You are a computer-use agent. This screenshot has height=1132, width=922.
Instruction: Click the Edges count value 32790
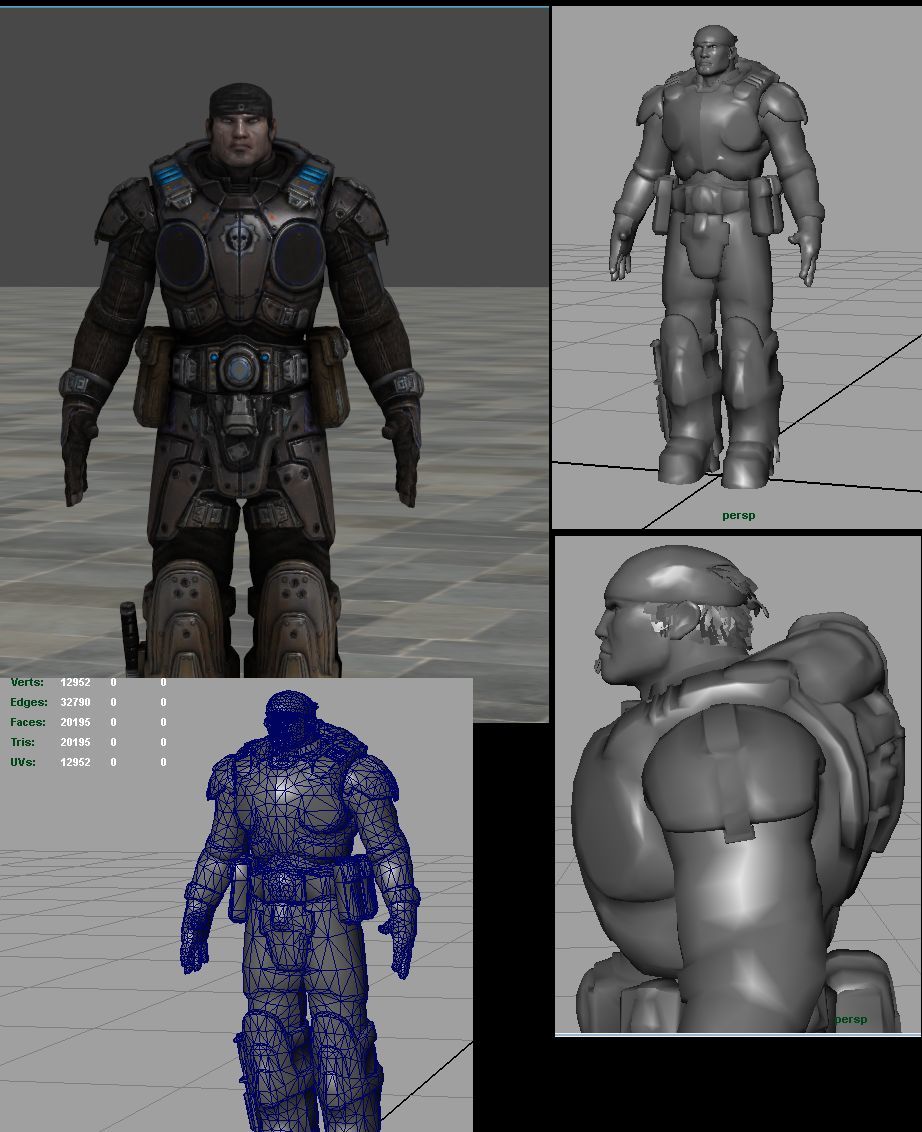76,702
